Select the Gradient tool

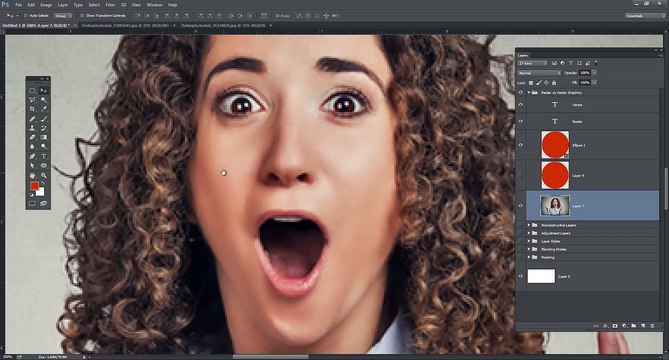click(x=44, y=138)
